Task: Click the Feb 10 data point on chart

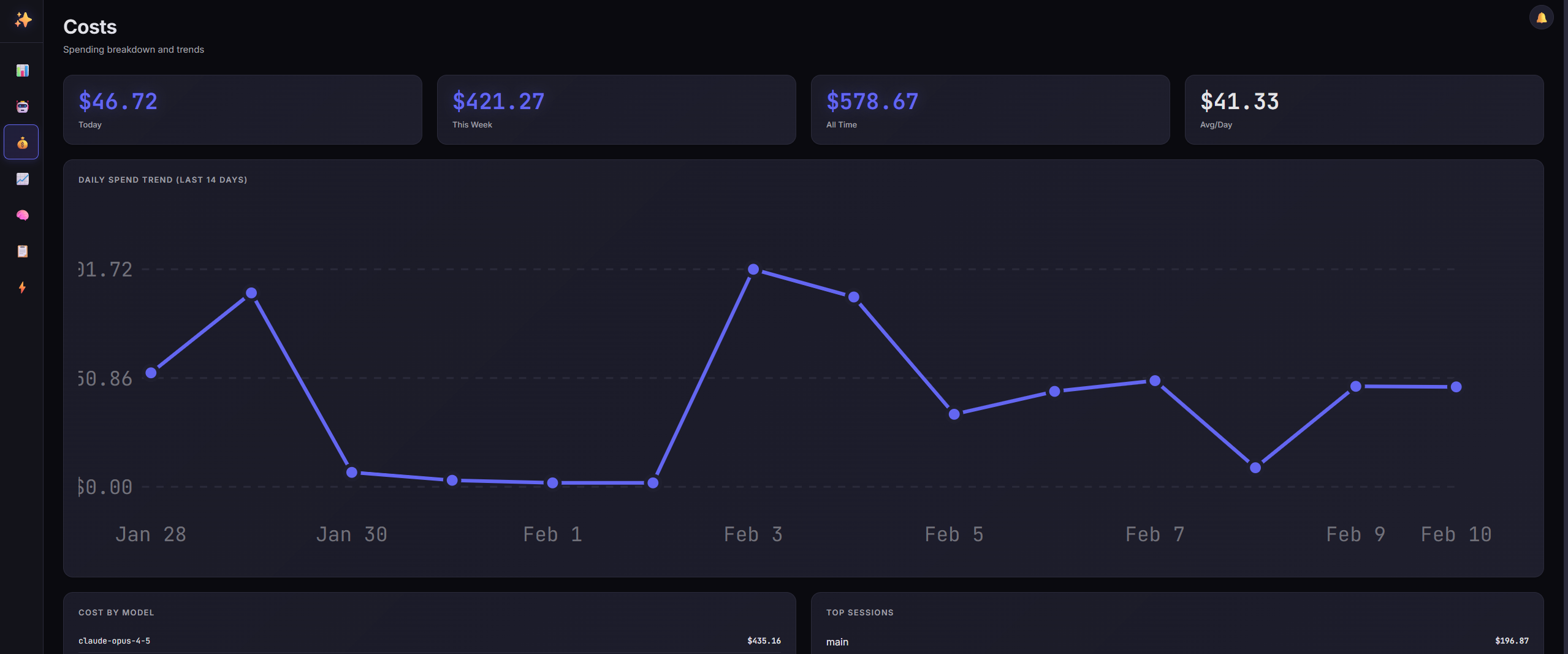Action: (1456, 387)
